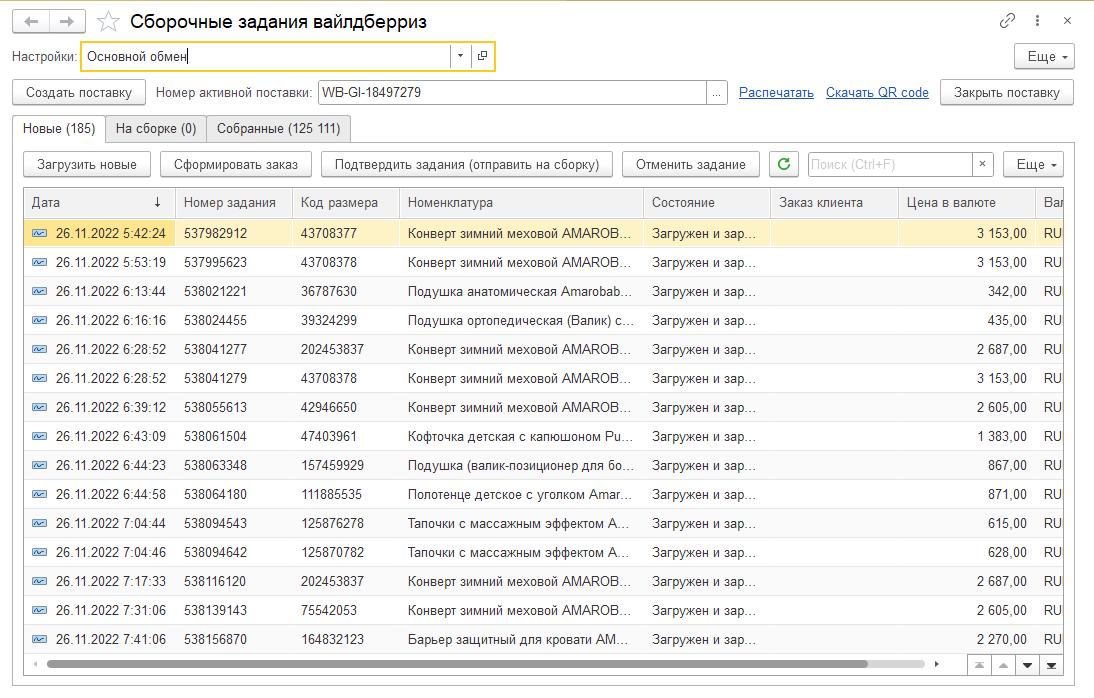This screenshot has height=698, width=1094.
Task: Open the three-dot window menu
Action: coord(1037,21)
